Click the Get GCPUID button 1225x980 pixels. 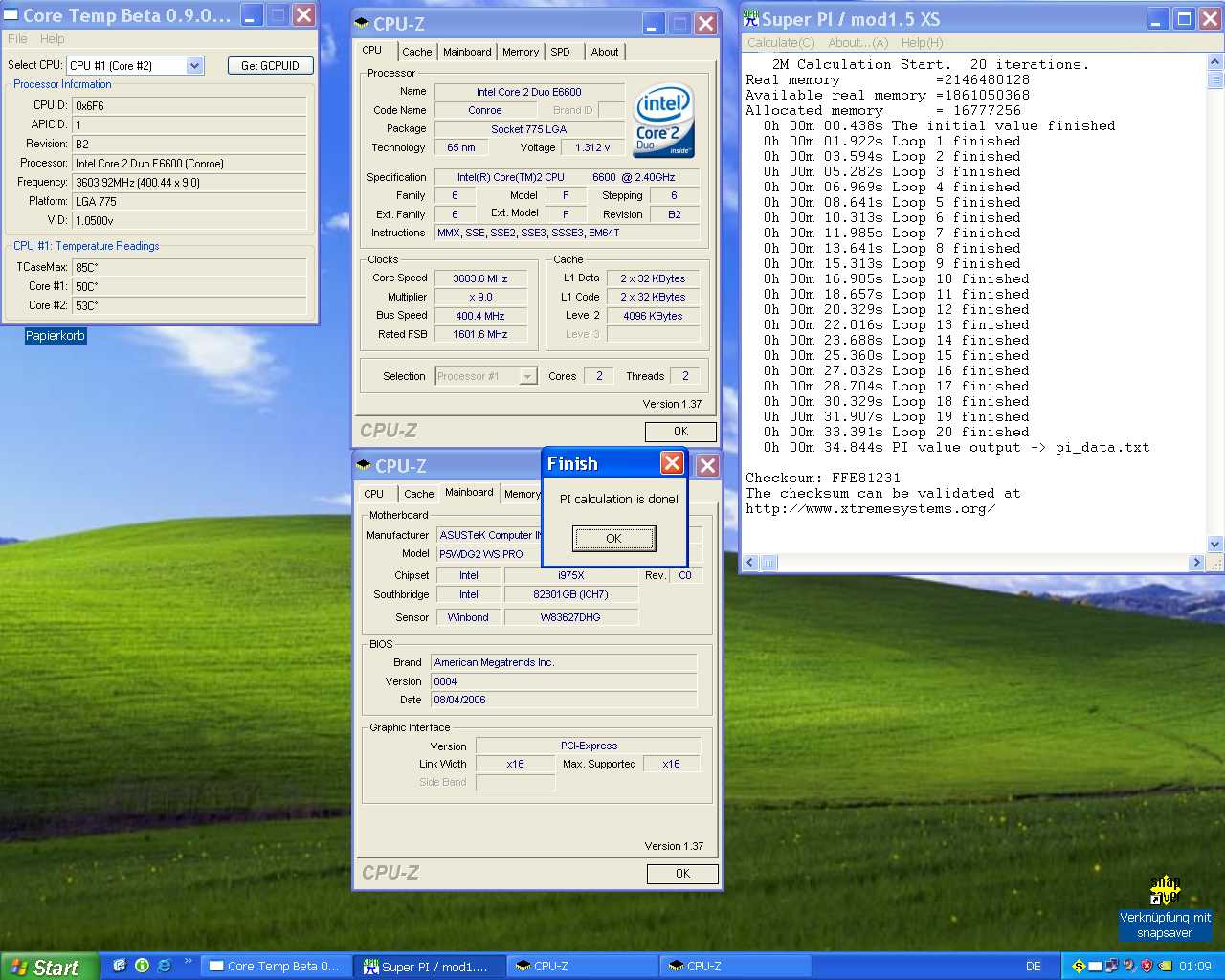270,65
